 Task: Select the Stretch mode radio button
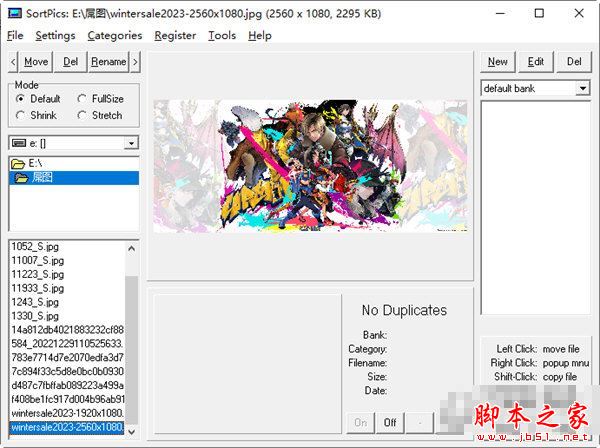(x=82, y=115)
